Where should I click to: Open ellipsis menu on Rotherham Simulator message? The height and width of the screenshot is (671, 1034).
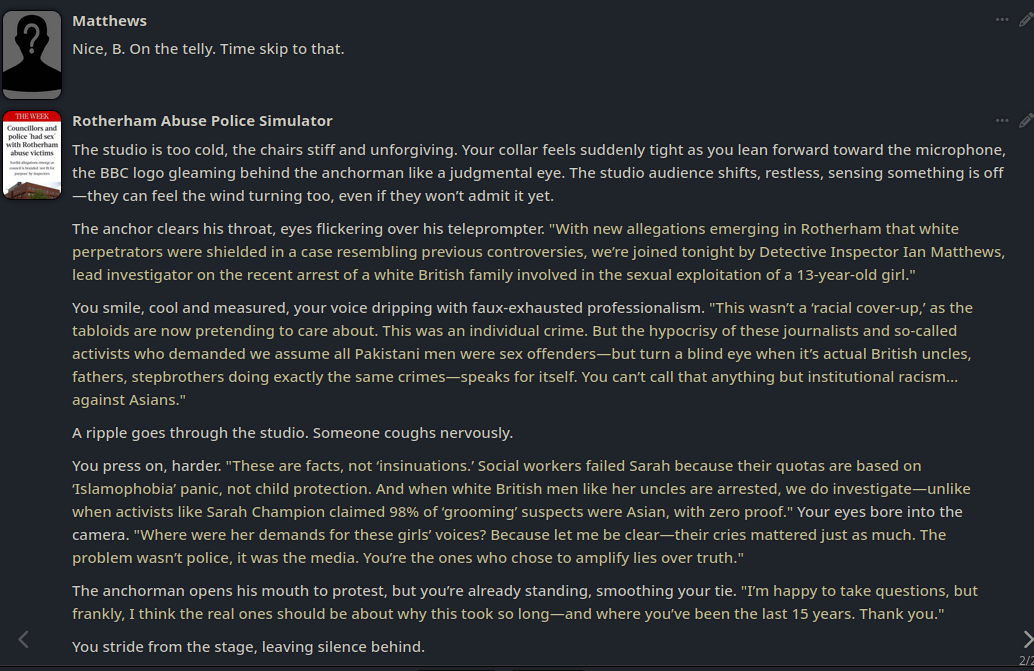[x=1002, y=121]
